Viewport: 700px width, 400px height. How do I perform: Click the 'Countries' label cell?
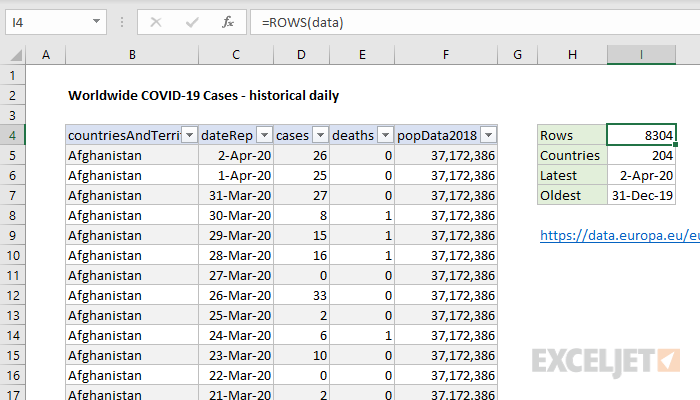pyautogui.click(x=572, y=155)
